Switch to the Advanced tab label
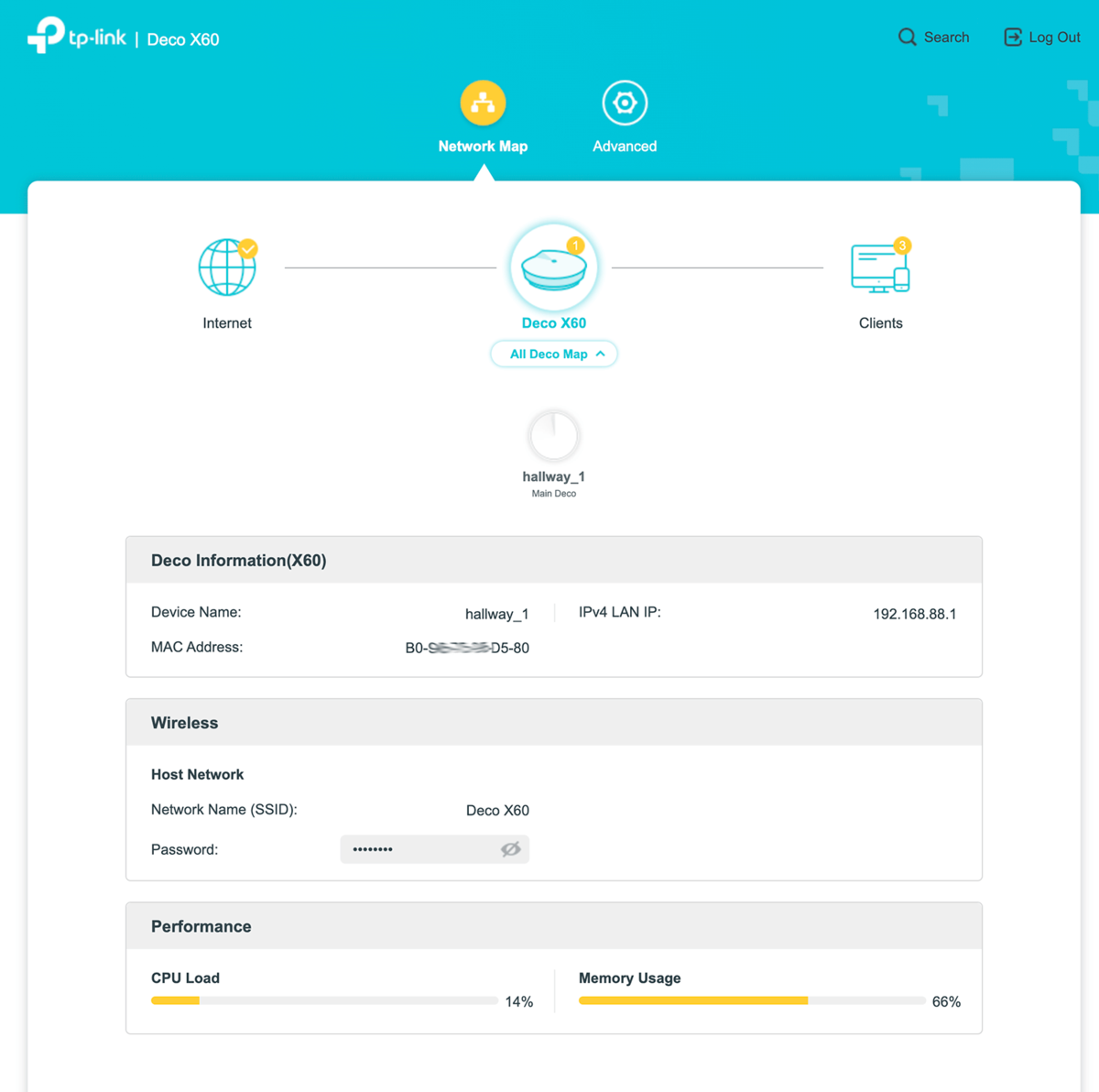The image size is (1099, 1092). 625,147
